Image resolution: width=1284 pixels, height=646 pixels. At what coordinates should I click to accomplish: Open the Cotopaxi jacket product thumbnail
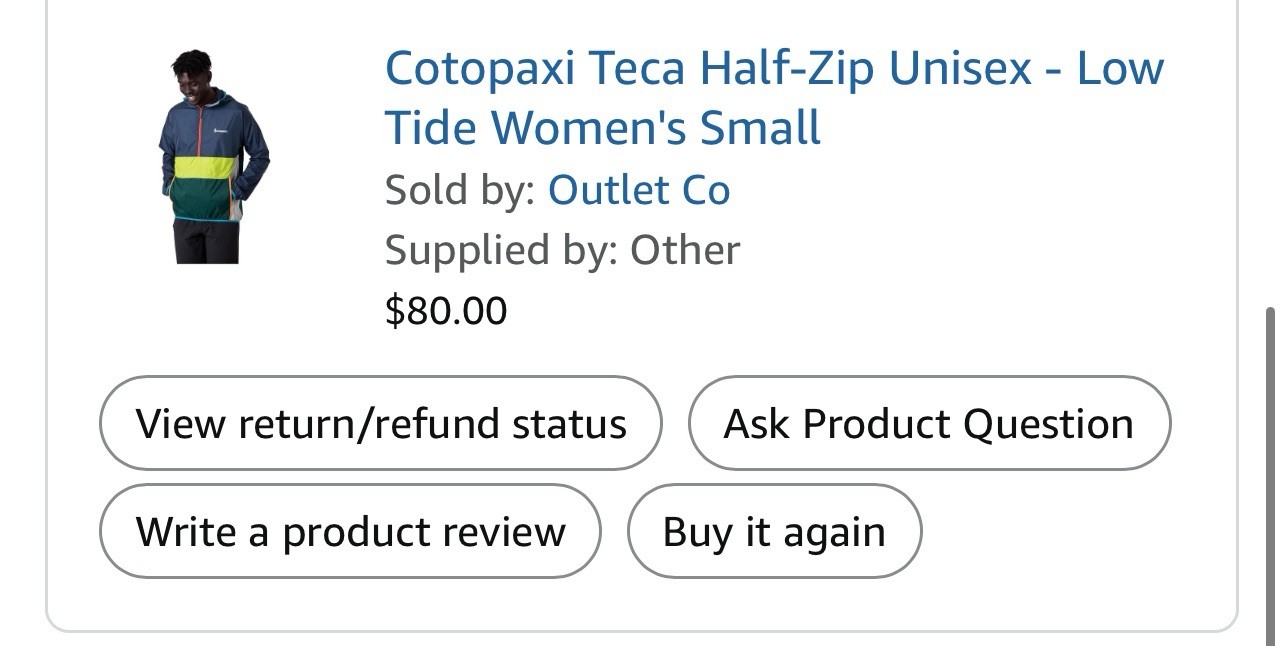212,158
